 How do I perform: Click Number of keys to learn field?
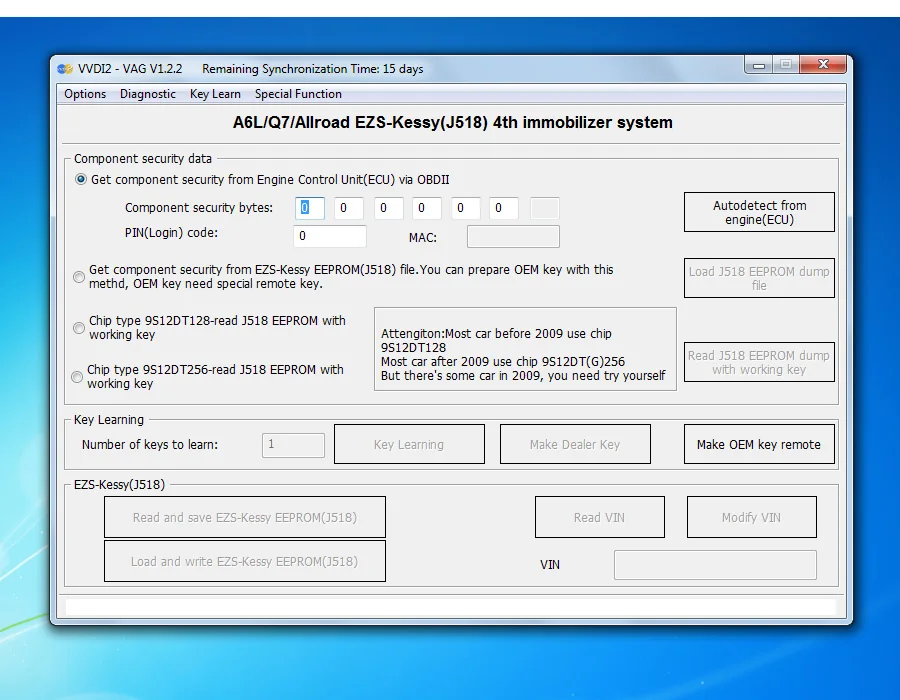point(293,445)
